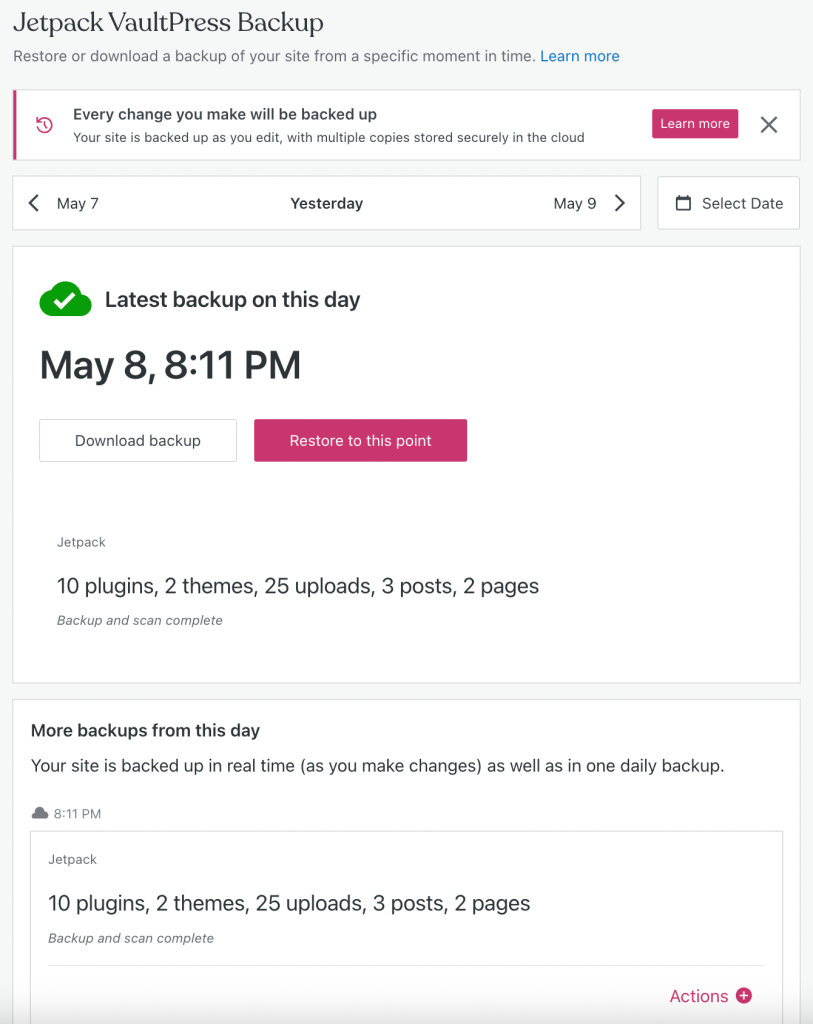Click the plus icon next to Actions
This screenshot has height=1024, width=813.
(744, 995)
